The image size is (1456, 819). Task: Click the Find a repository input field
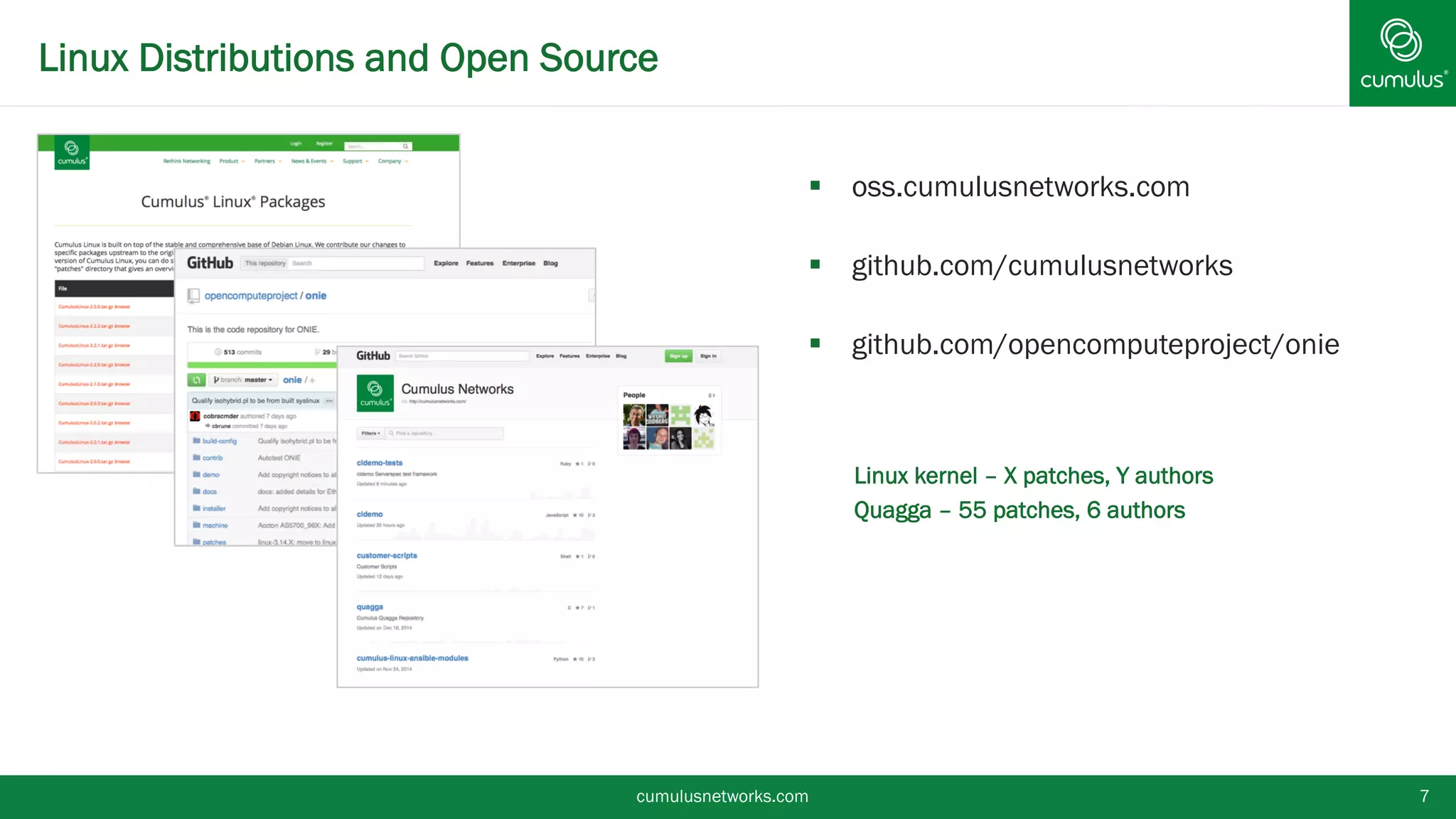(x=445, y=433)
